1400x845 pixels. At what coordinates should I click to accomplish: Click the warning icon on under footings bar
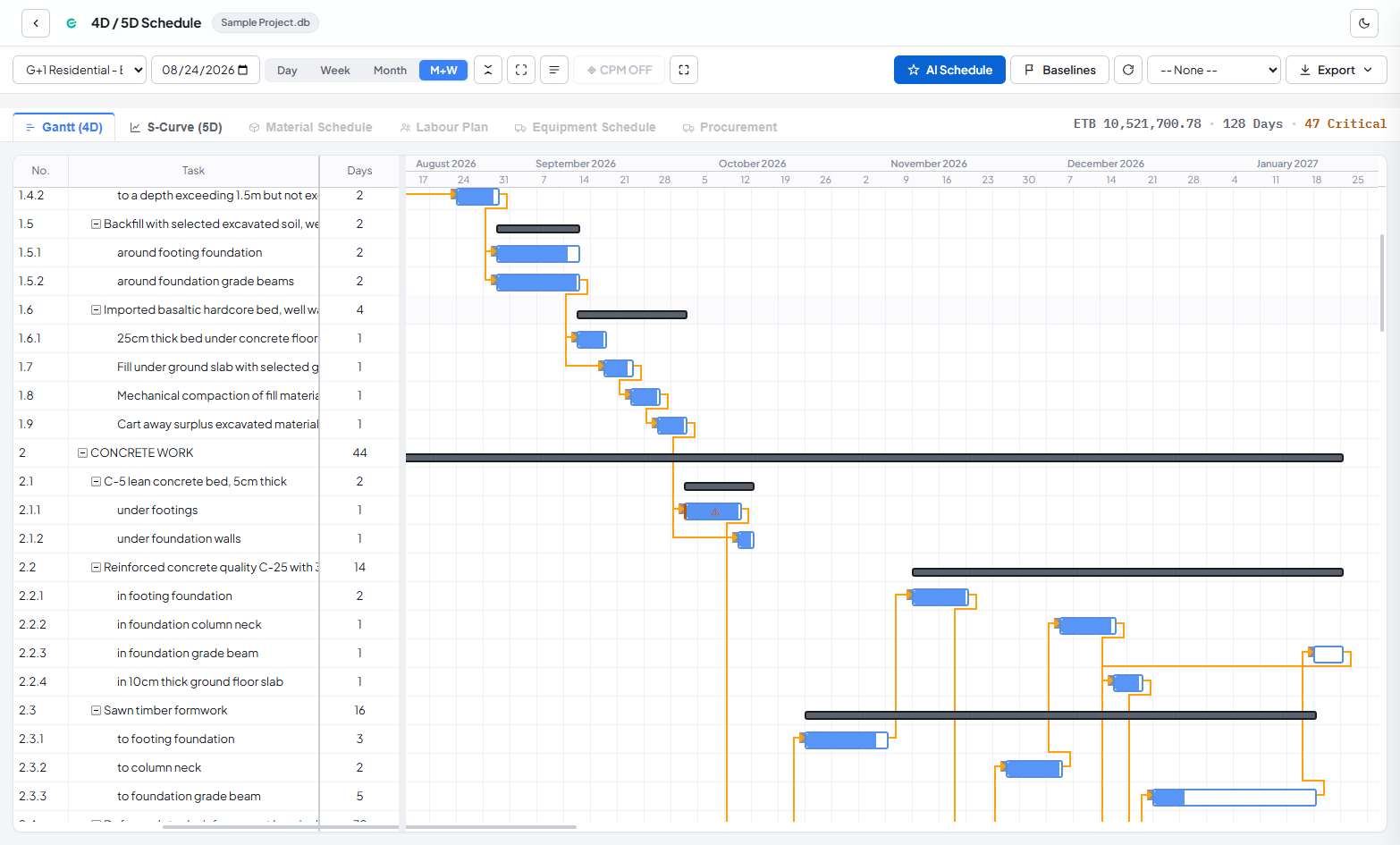tap(715, 512)
